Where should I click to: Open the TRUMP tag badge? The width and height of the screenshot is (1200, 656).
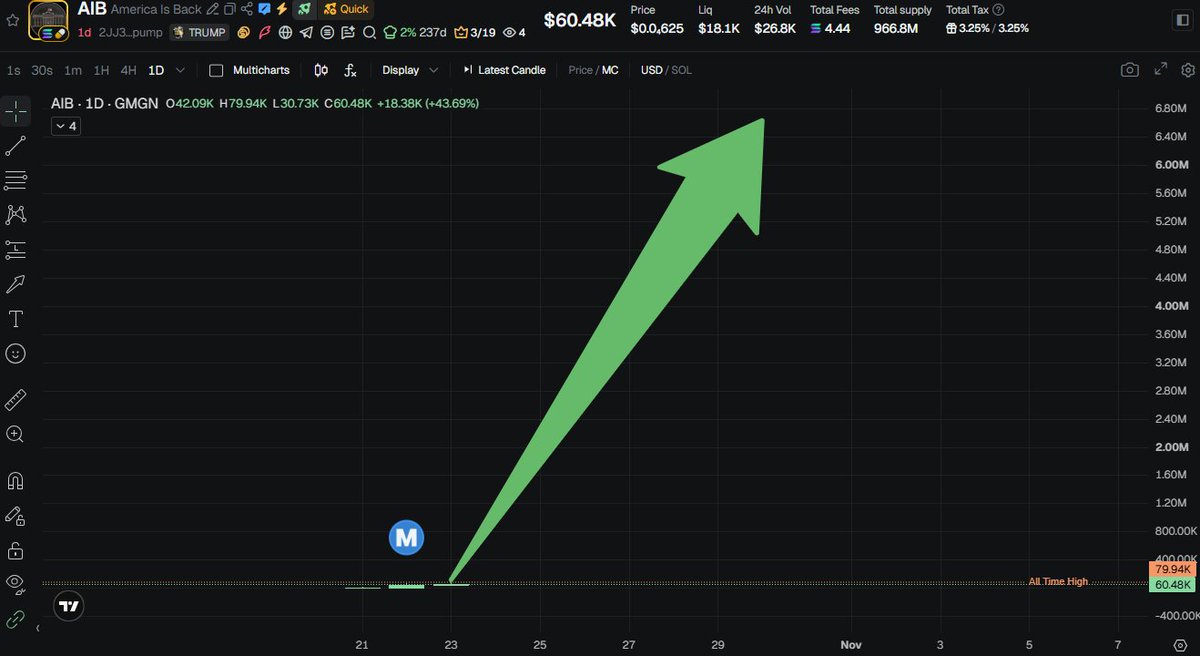(199, 32)
